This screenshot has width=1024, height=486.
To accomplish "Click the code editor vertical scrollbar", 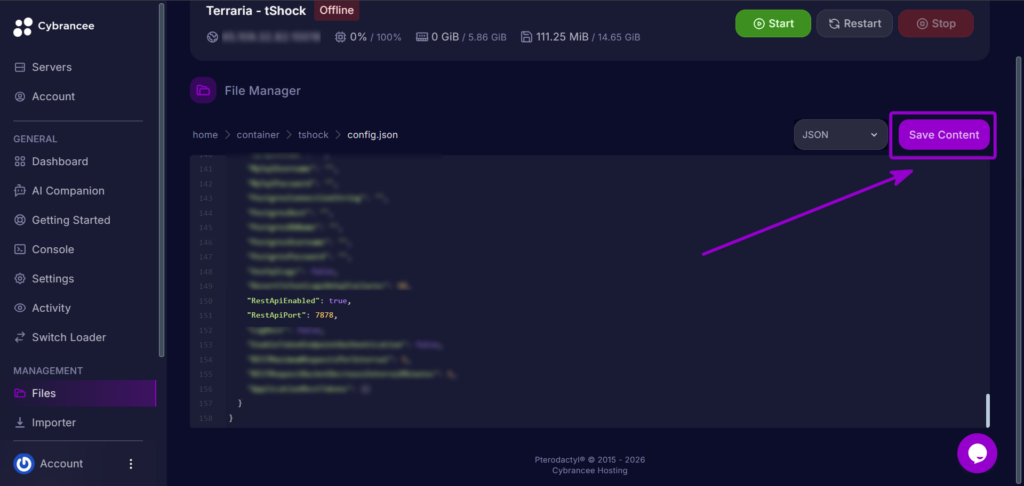I will coord(987,410).
